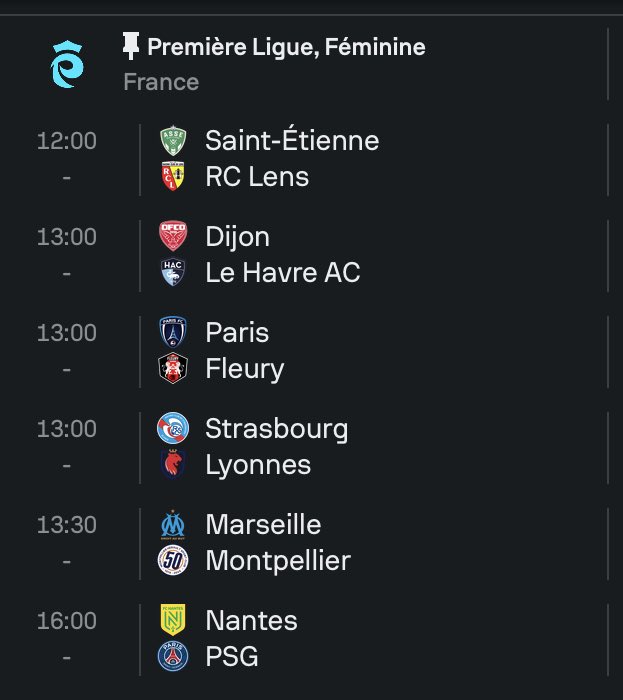Select the 13:30 Marseille kickoff time
Screen dimensions: 623x700
point(67,525)
